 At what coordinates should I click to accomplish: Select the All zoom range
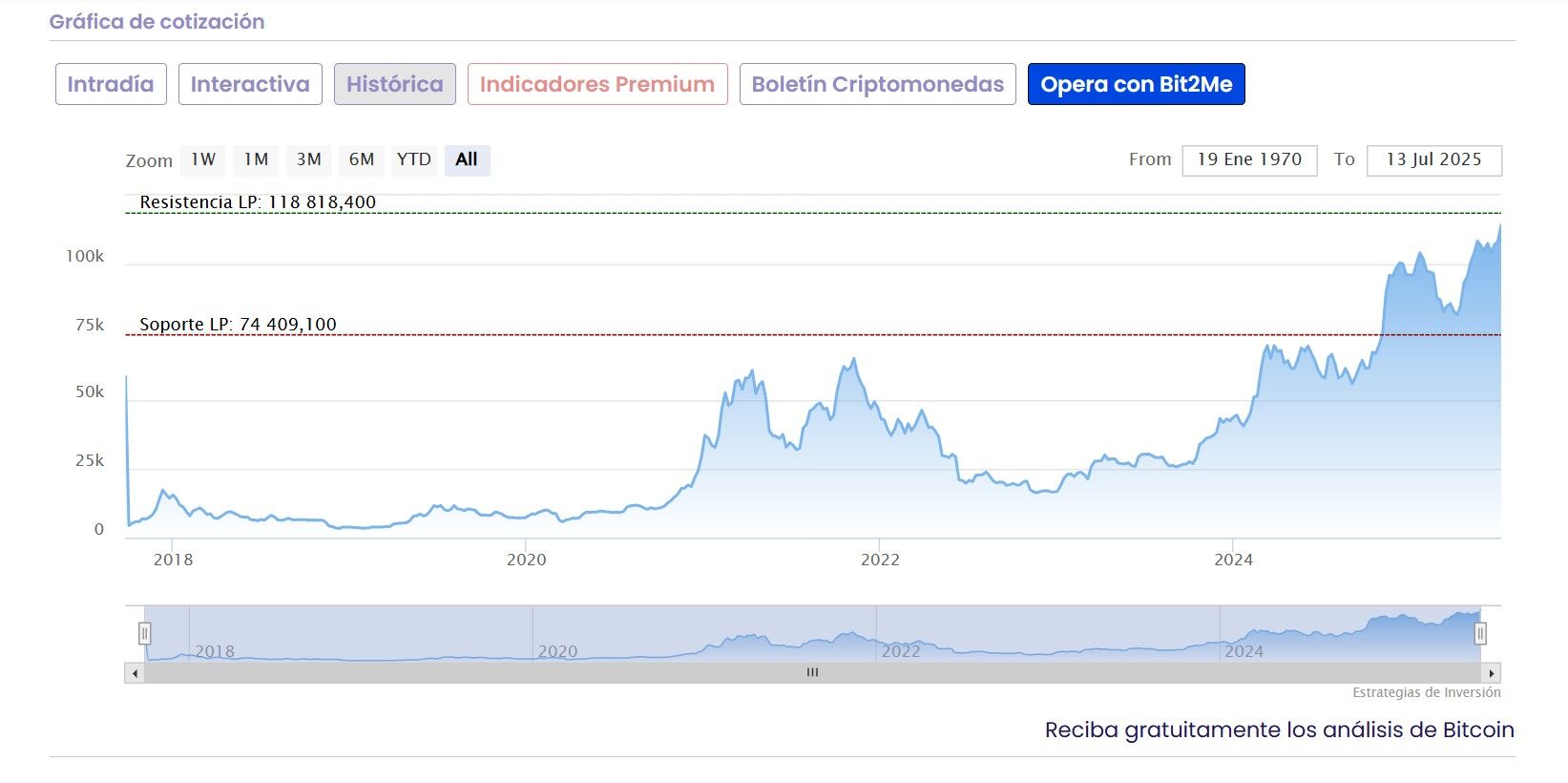[x=467, y=159]
